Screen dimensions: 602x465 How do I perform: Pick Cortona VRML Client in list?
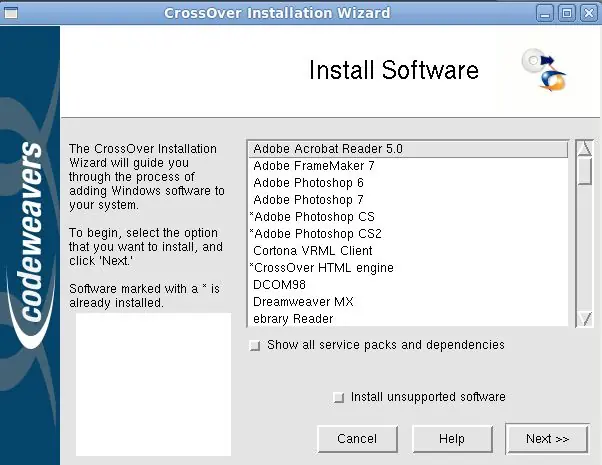408,251
